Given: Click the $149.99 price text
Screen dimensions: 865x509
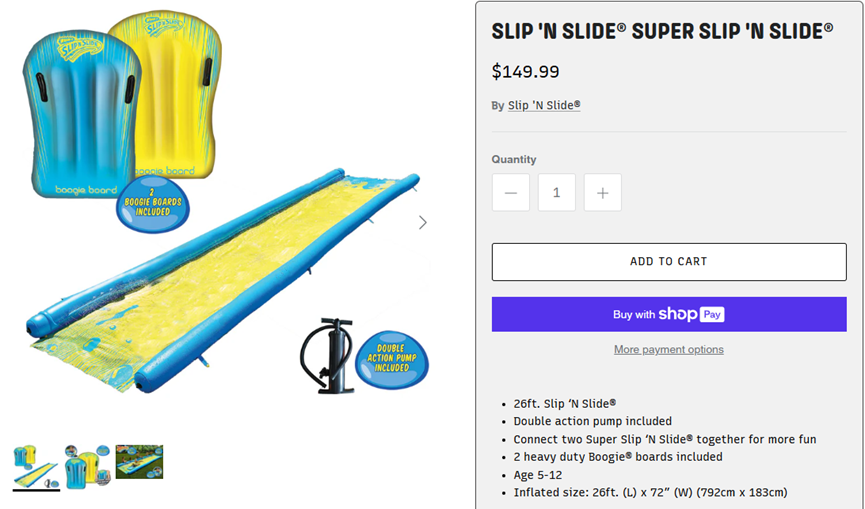Looking at the screenshot, I should coord(525,71).
